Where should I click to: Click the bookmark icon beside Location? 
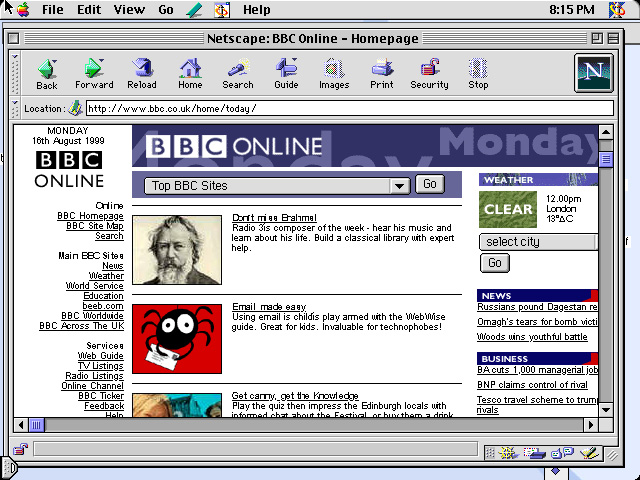click(75, 108)
